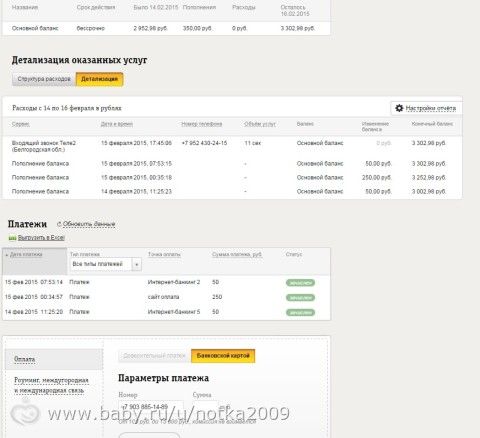Image resolution: width=480 pixels, height=438 pixels.
Task: Select the Детализация tab
Action: [99, 79]
